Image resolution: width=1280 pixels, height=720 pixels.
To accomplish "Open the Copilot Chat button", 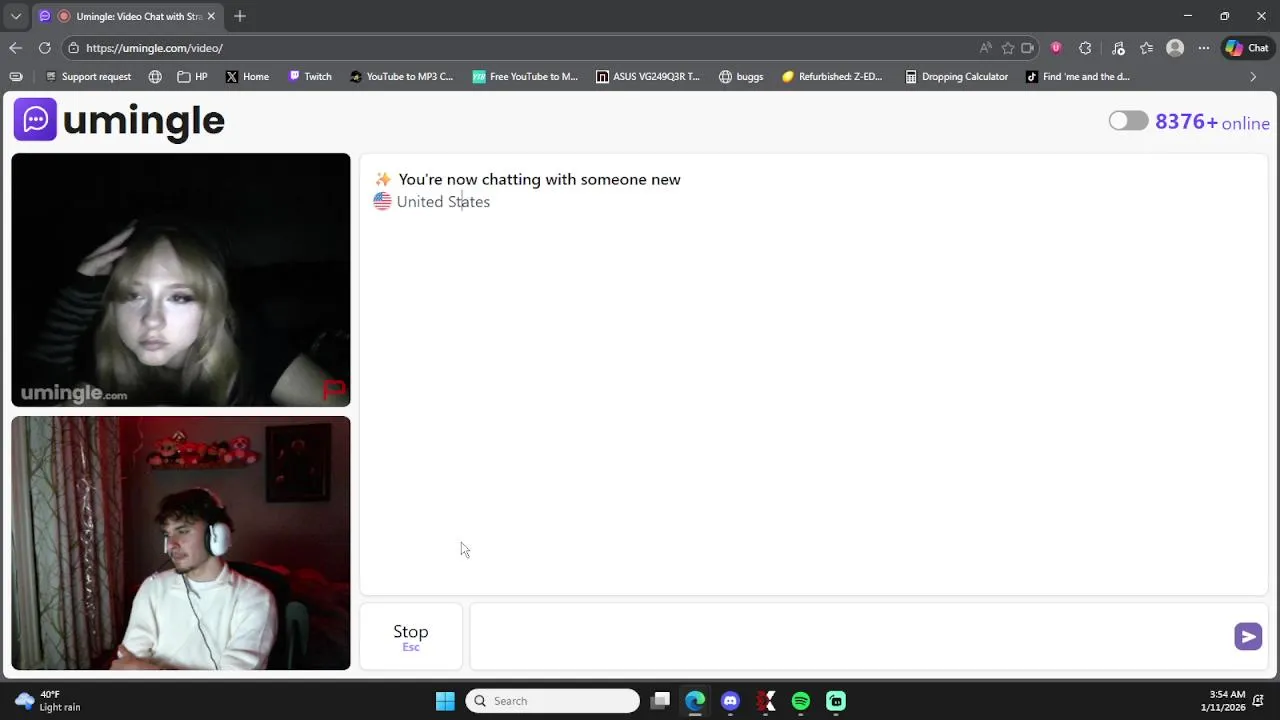I will pyautogui.click(x=1247, y=48).
